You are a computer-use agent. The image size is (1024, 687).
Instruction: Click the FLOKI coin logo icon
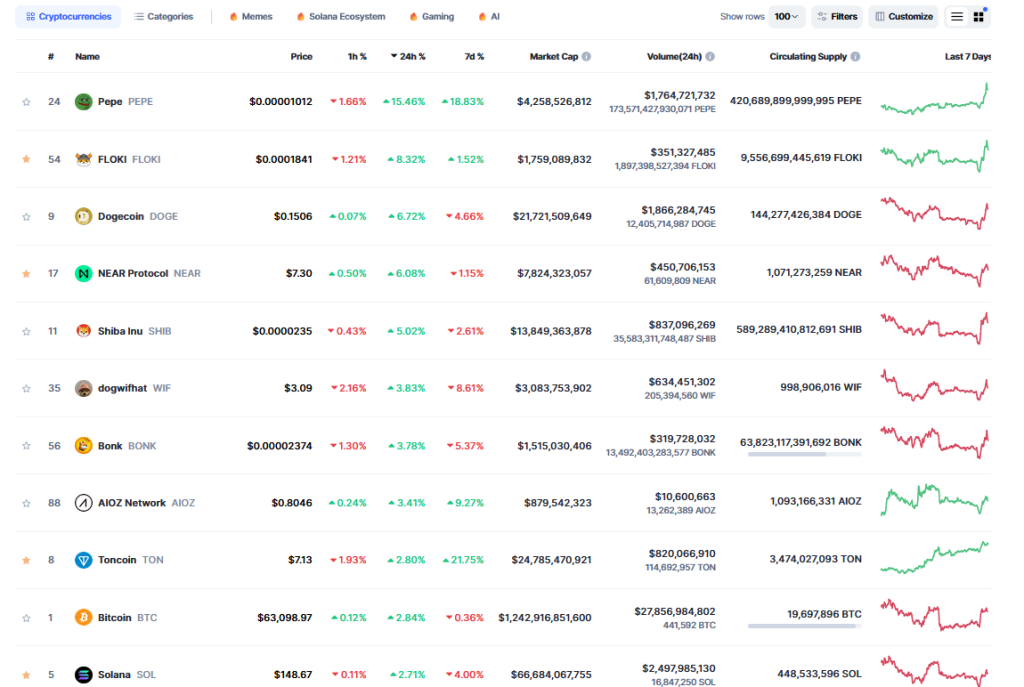pyautogui.click(x=84, y=159)
